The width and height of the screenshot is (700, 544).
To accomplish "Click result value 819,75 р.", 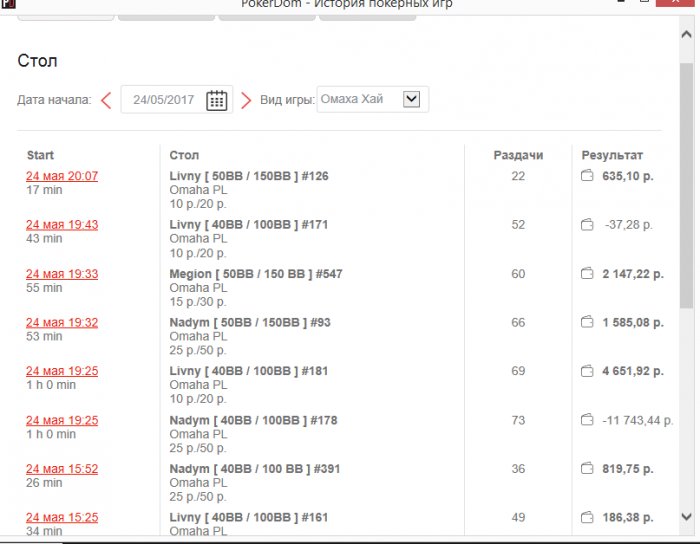I will [628, 469].
